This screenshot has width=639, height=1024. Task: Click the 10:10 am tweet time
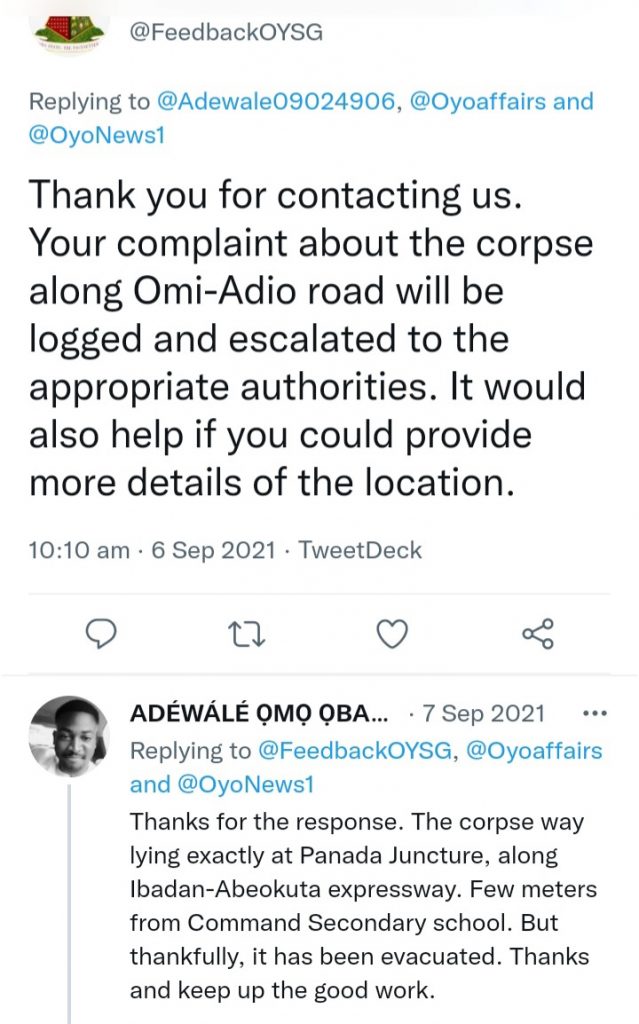79,549
